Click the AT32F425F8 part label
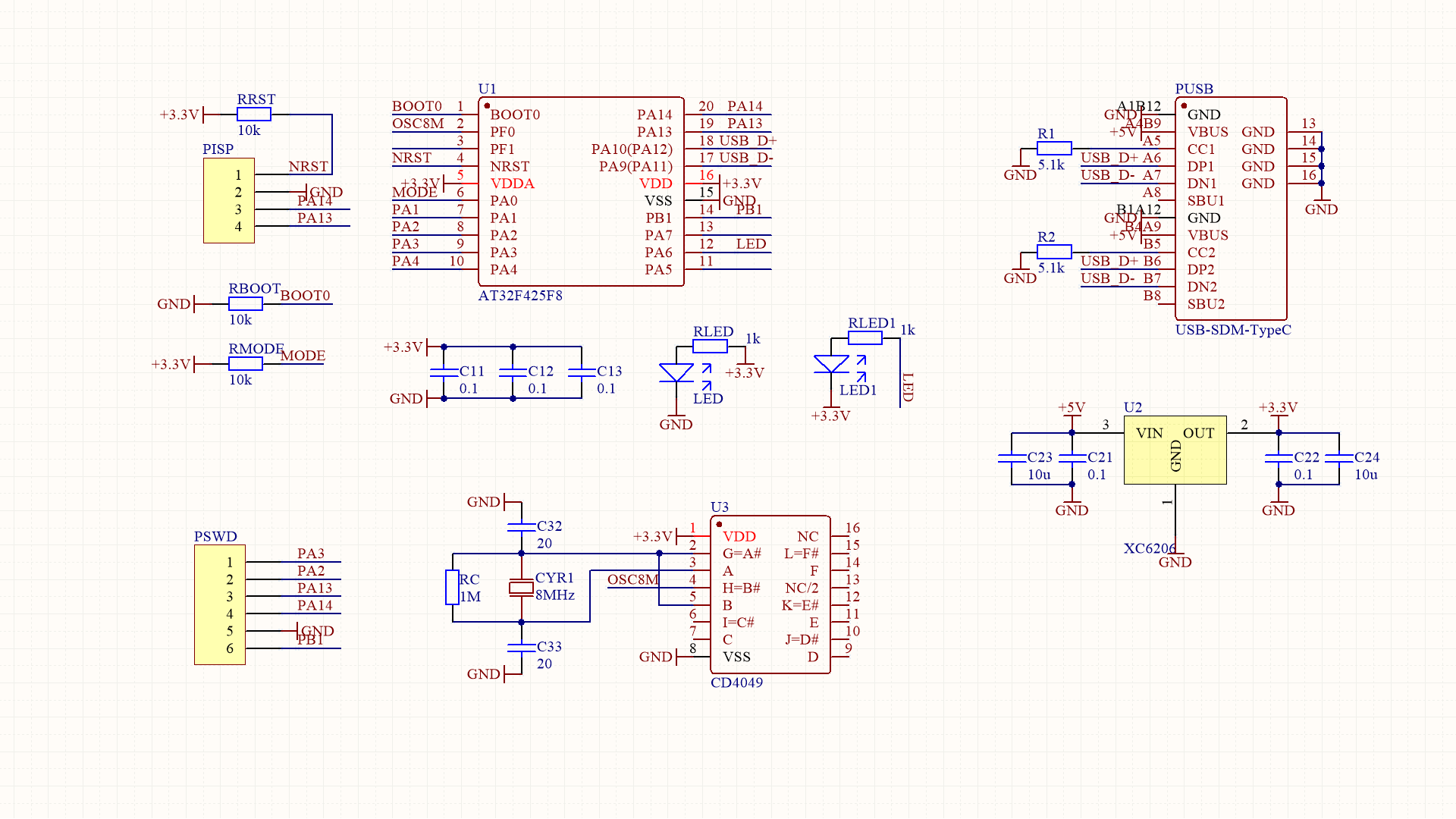Image resolution: width=1456 pixels, height=819 pixels. (520, 296)
